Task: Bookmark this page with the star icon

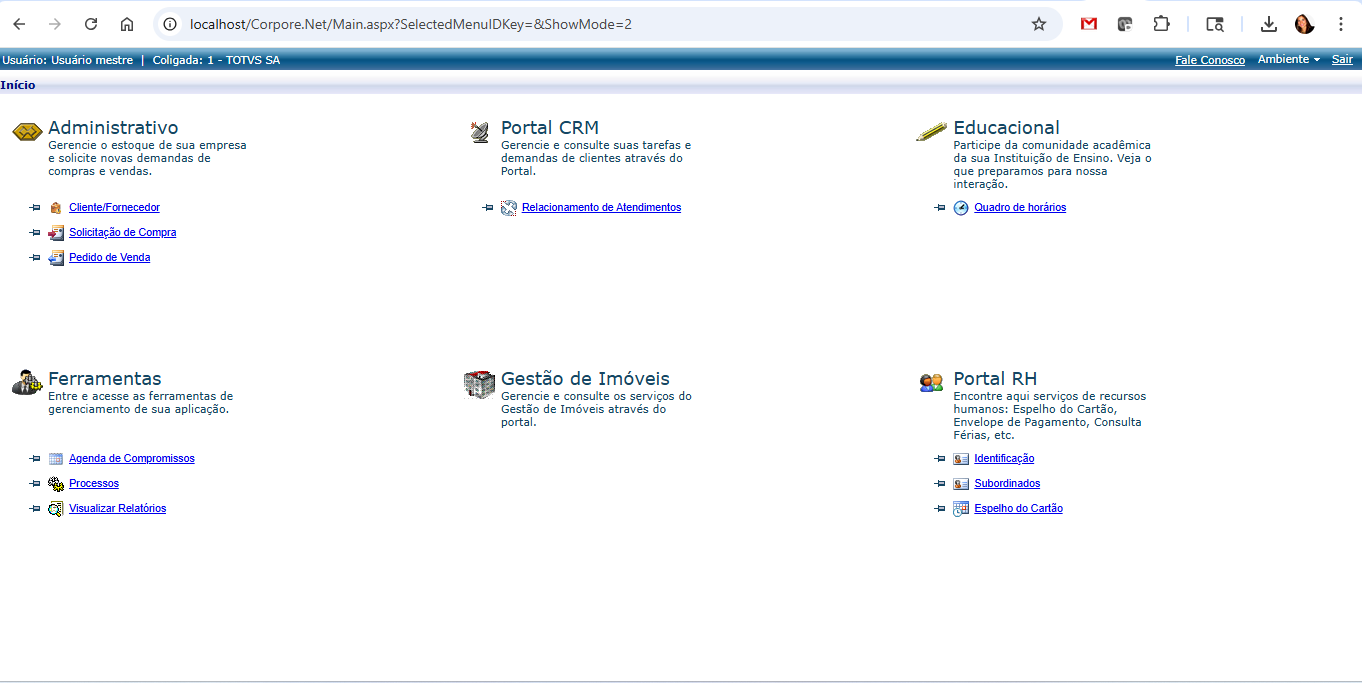Action: pyautogui.click(x=1039, y=24)
